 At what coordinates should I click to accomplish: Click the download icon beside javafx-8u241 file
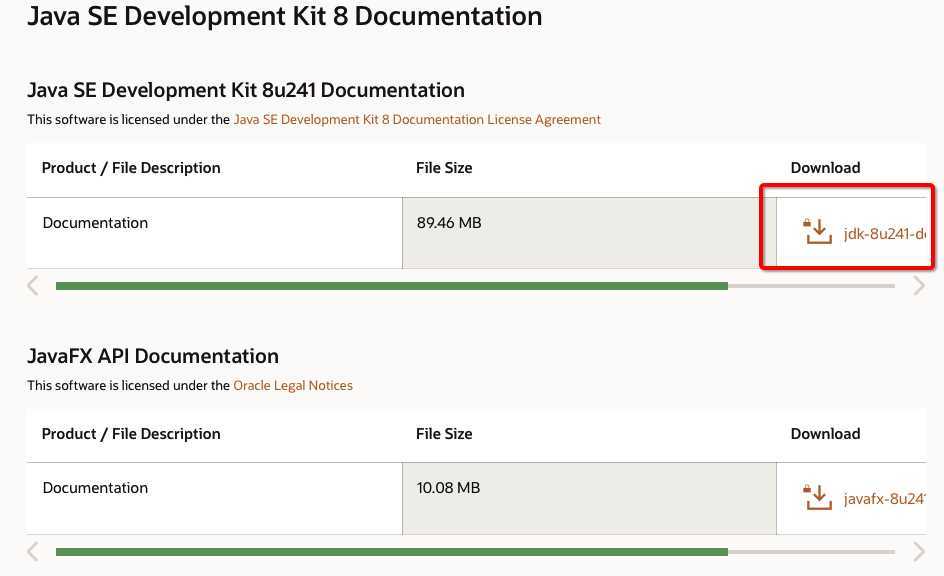[818, 497]
